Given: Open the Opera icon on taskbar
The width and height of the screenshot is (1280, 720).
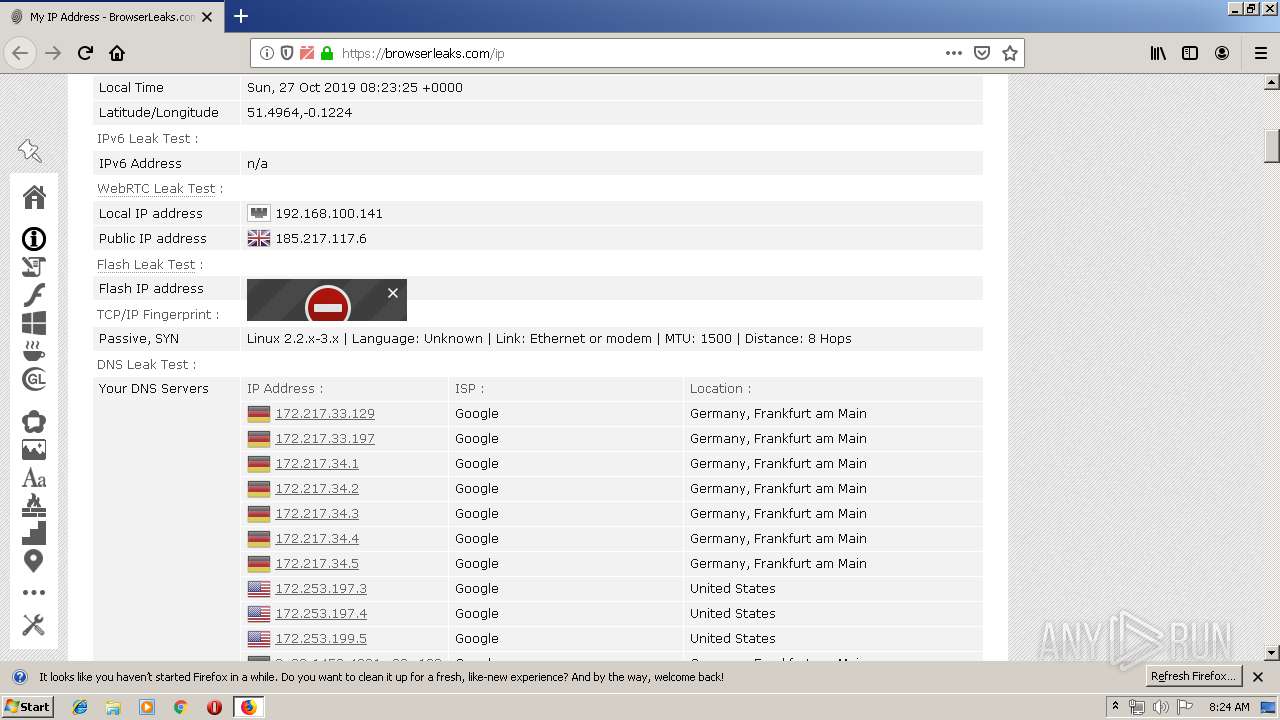Looking at the screenshot, I should click(214, 707).
